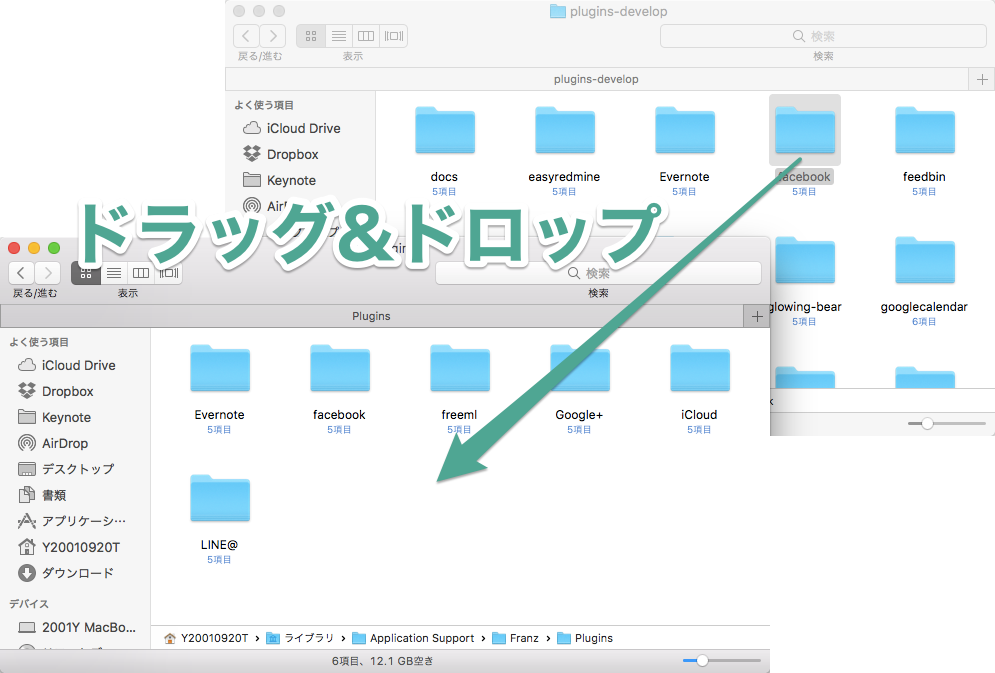Select glowing-bear folder in plugins-develop window
This screenshot has width=995, height=673.
click(805, 261)
